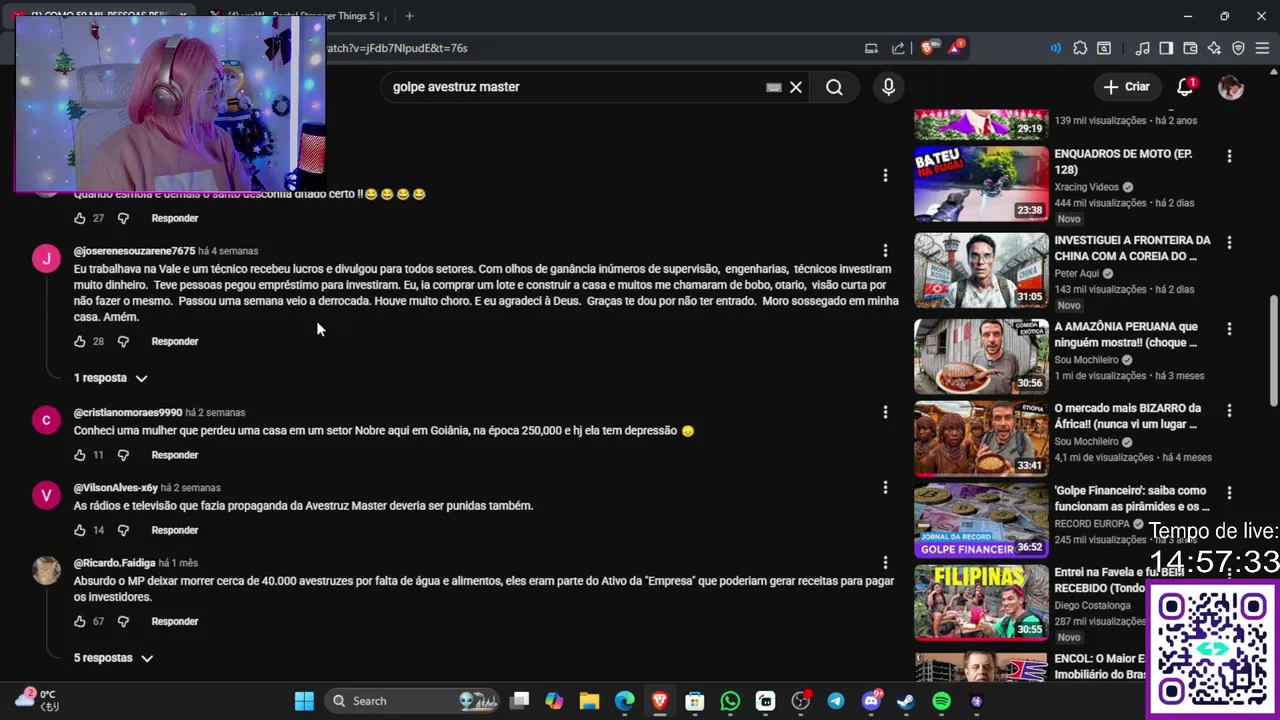Viewport: 1280px width, 720px height.
Task: Click the page vertical scrollbar thumb
Action: 1273,350
